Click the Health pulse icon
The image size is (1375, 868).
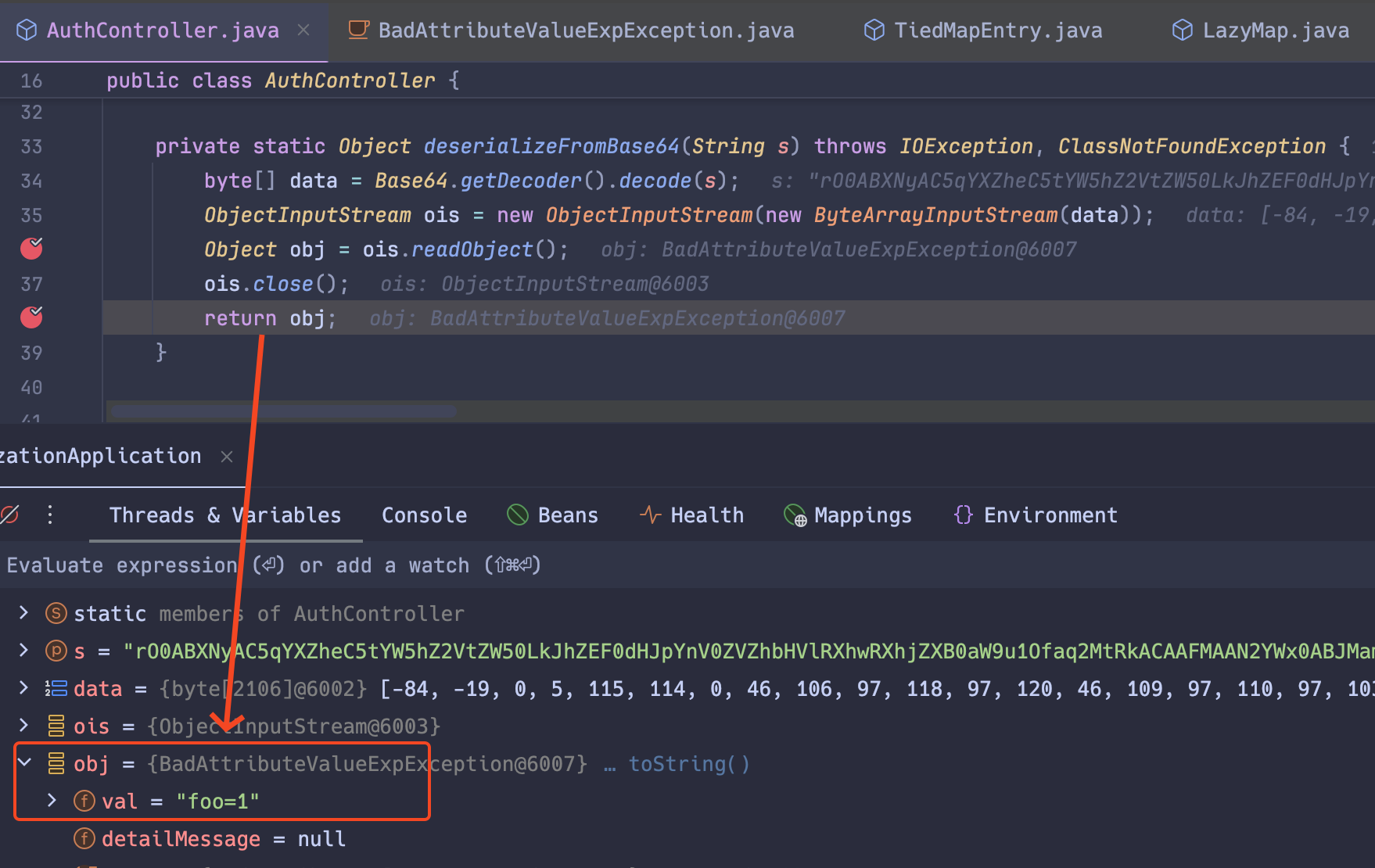(651, 515)
